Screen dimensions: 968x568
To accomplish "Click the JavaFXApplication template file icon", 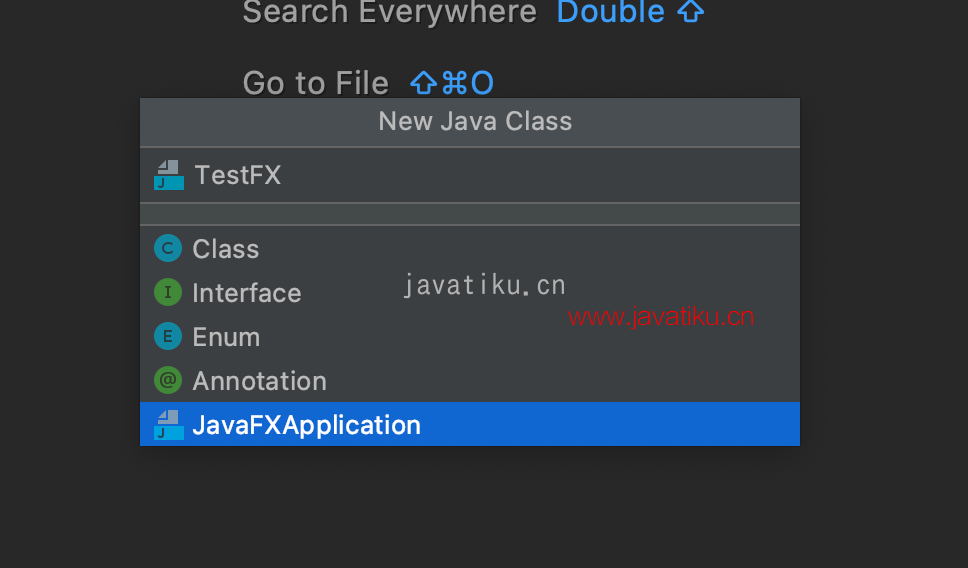I will [169, 425].
